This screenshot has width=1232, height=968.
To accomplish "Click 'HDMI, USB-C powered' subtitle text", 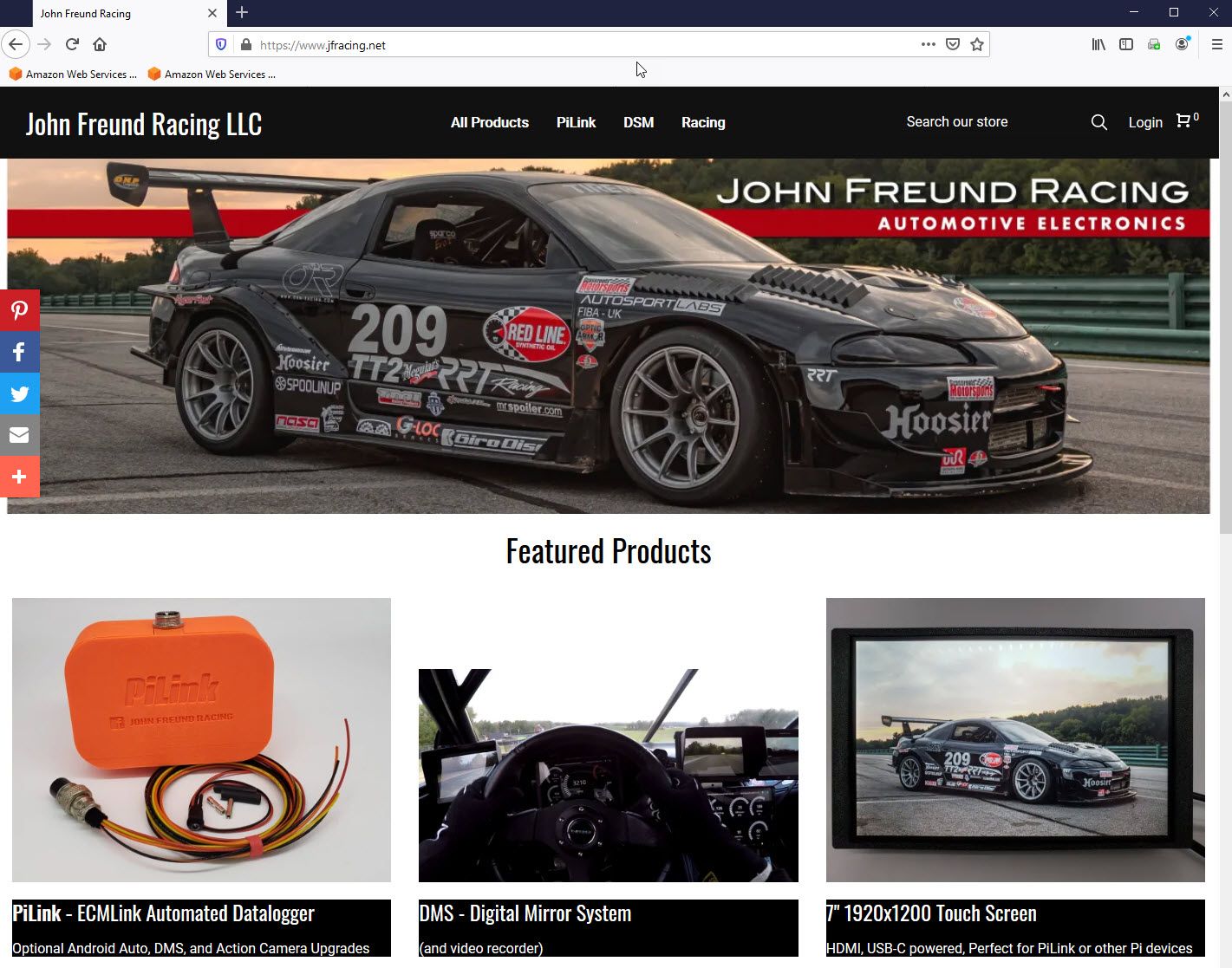I will tap(1009, 948).
